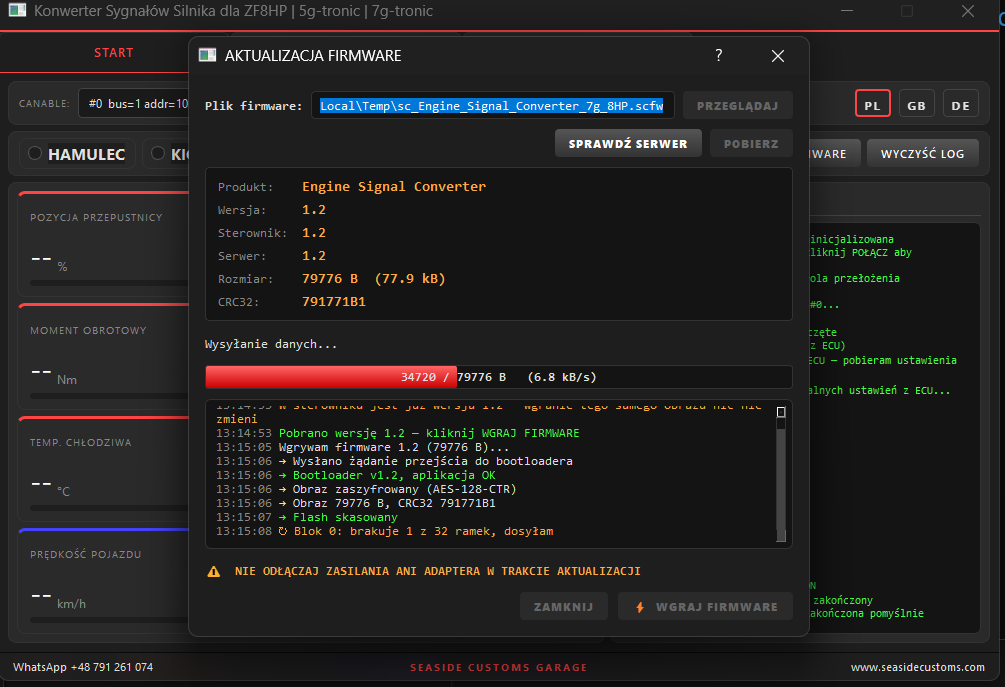The width and height of the screenshot is (1005, 687).
Task: Click the firmware dialog window icon
Action: [208, 56]
